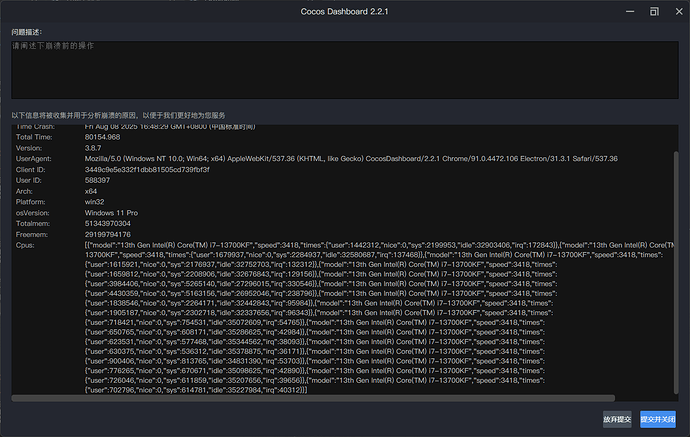Image resolution: width=690 pixels, height=437 pixels.
Task: Click the Arch value x64
Action: 91,191
